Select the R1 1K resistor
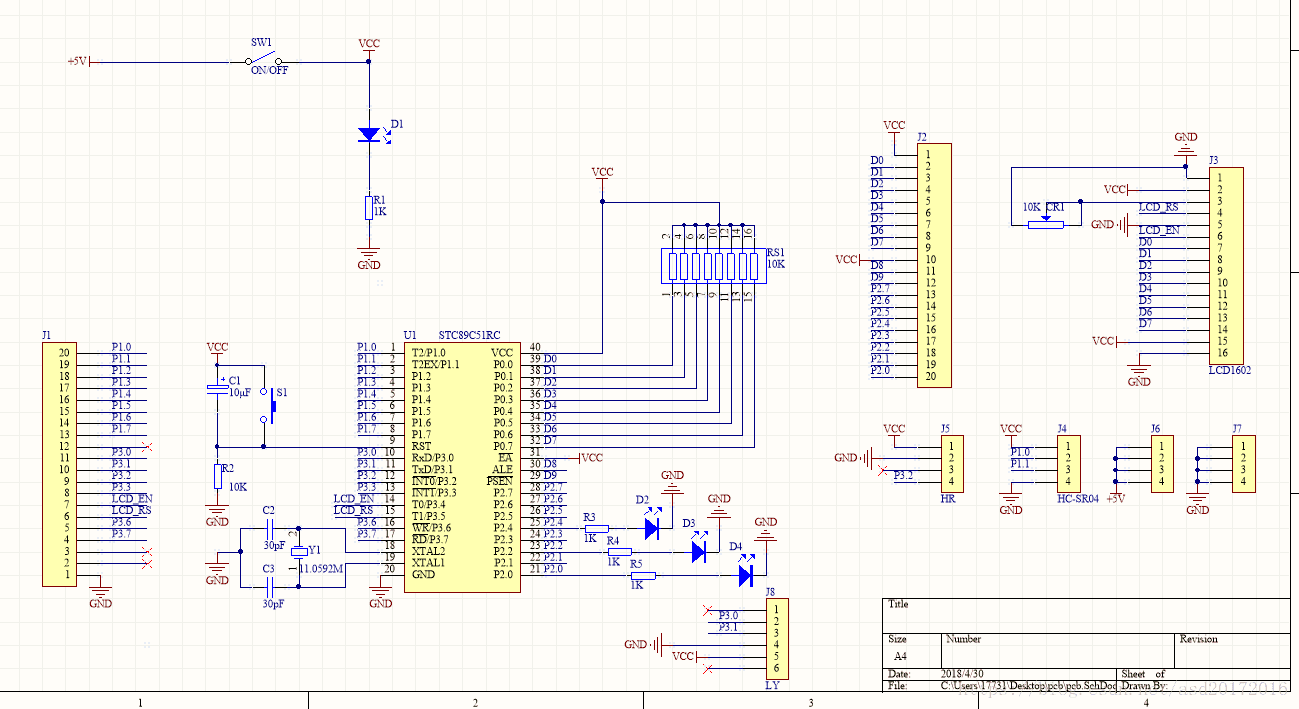1299x709 pixels. pos(369,207)
